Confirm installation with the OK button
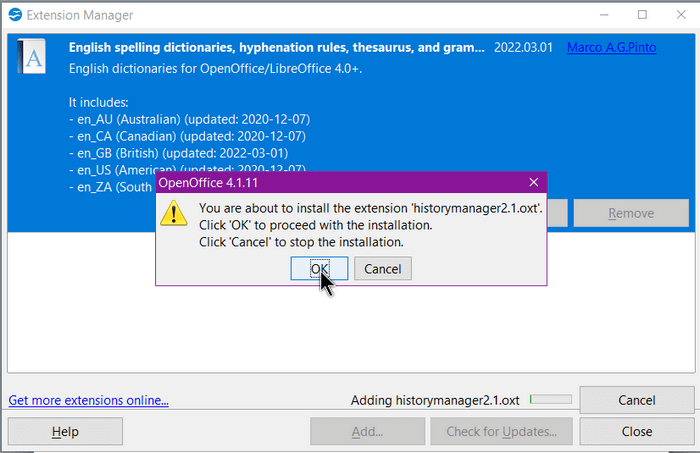This screenshot has width=700, height=453. pos(319,269)
